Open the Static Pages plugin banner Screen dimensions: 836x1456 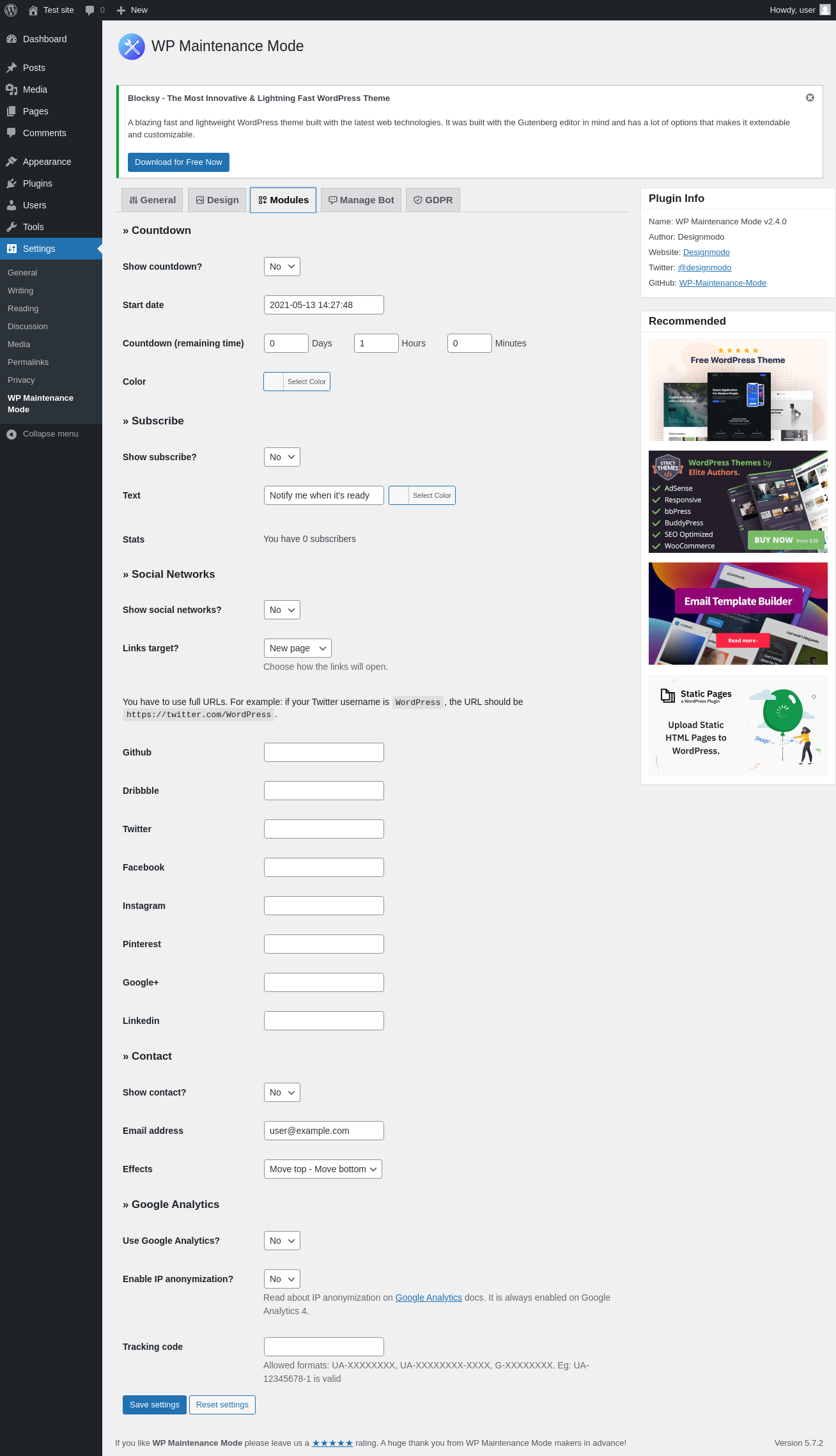coord(738,725)
